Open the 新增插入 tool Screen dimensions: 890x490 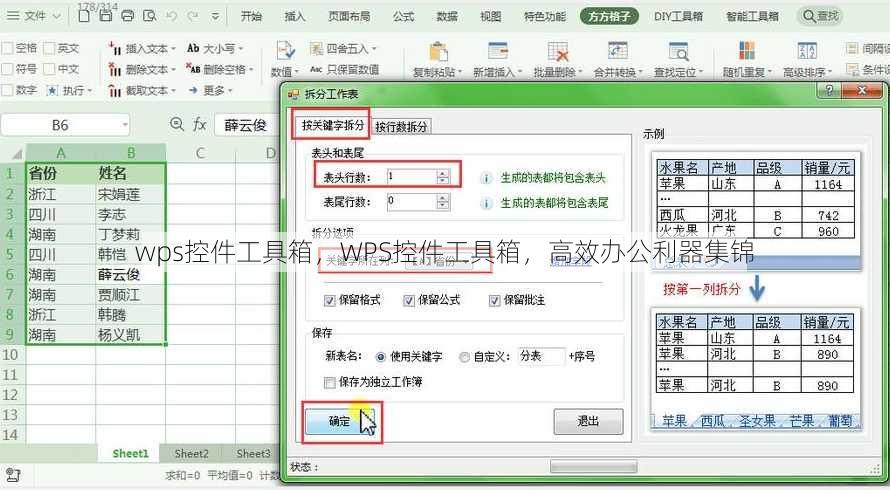click(x=498, y=59)
